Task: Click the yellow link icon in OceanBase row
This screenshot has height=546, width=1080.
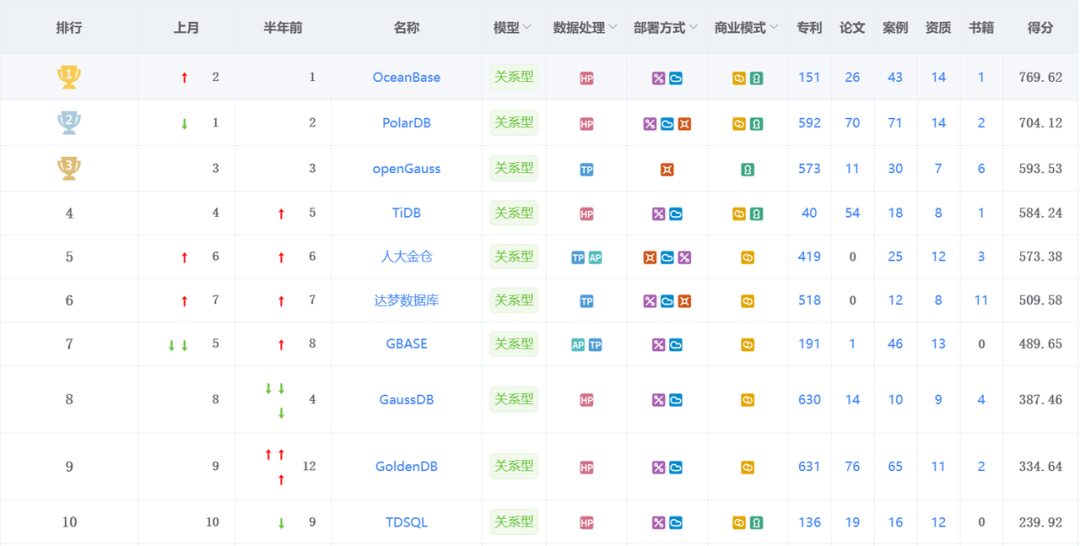Action: click(x=739, y=78)
